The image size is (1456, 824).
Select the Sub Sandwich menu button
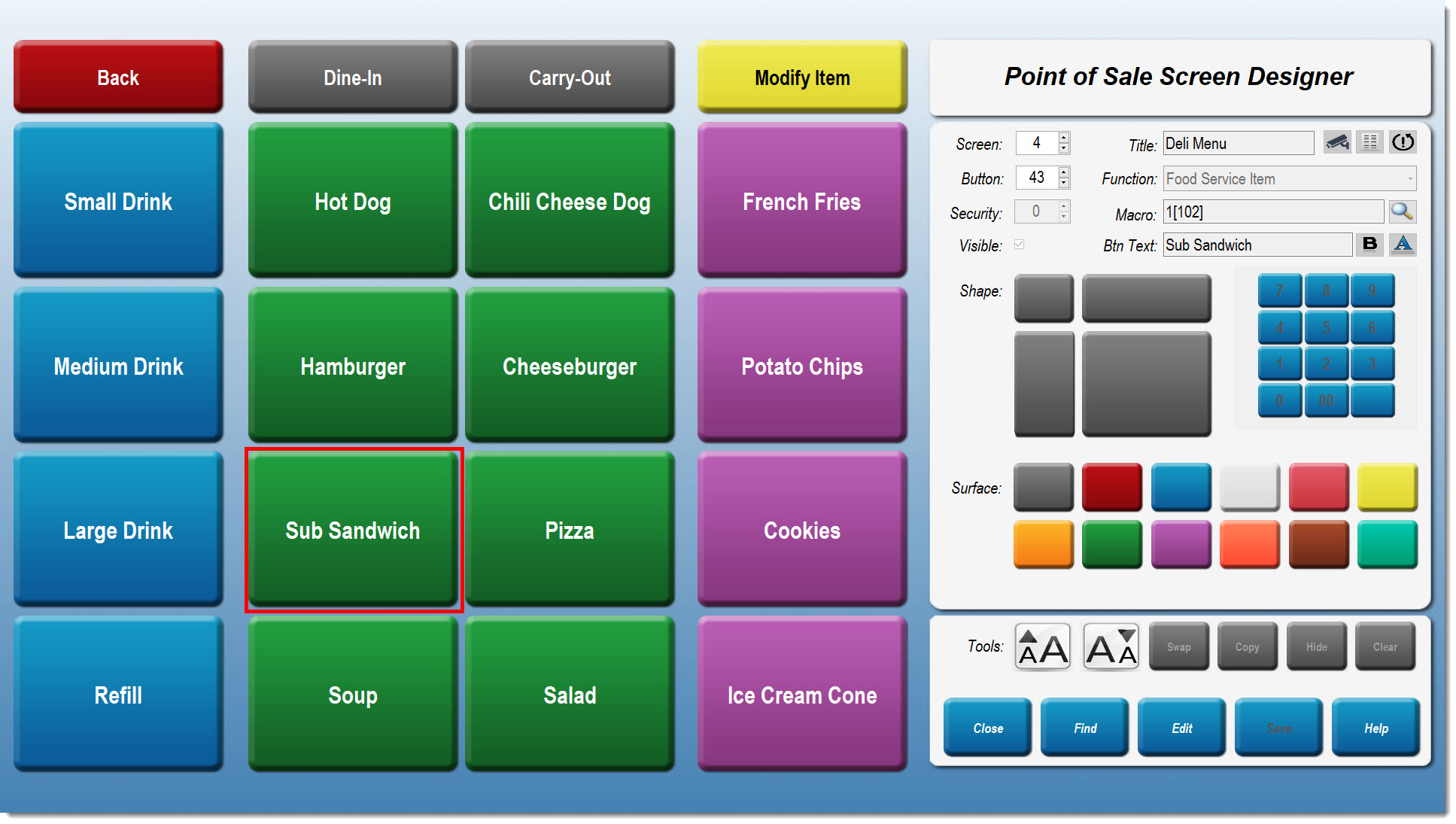[x=352, y=530]
